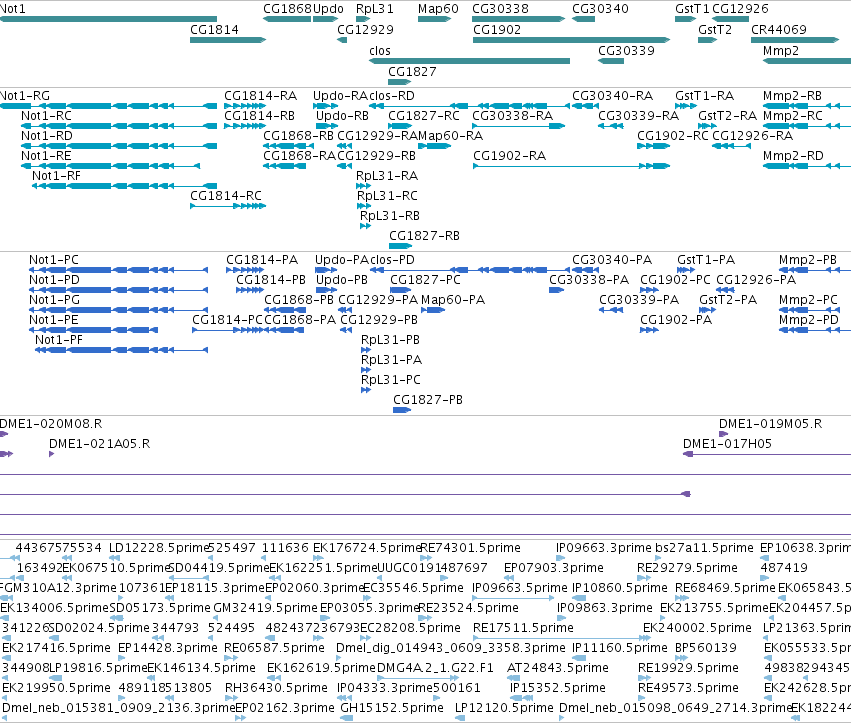Select the RE17511.5prime EST label
The height and width of the screenshot is (723, 851).
pyautogui.click(x=523, y=629)
